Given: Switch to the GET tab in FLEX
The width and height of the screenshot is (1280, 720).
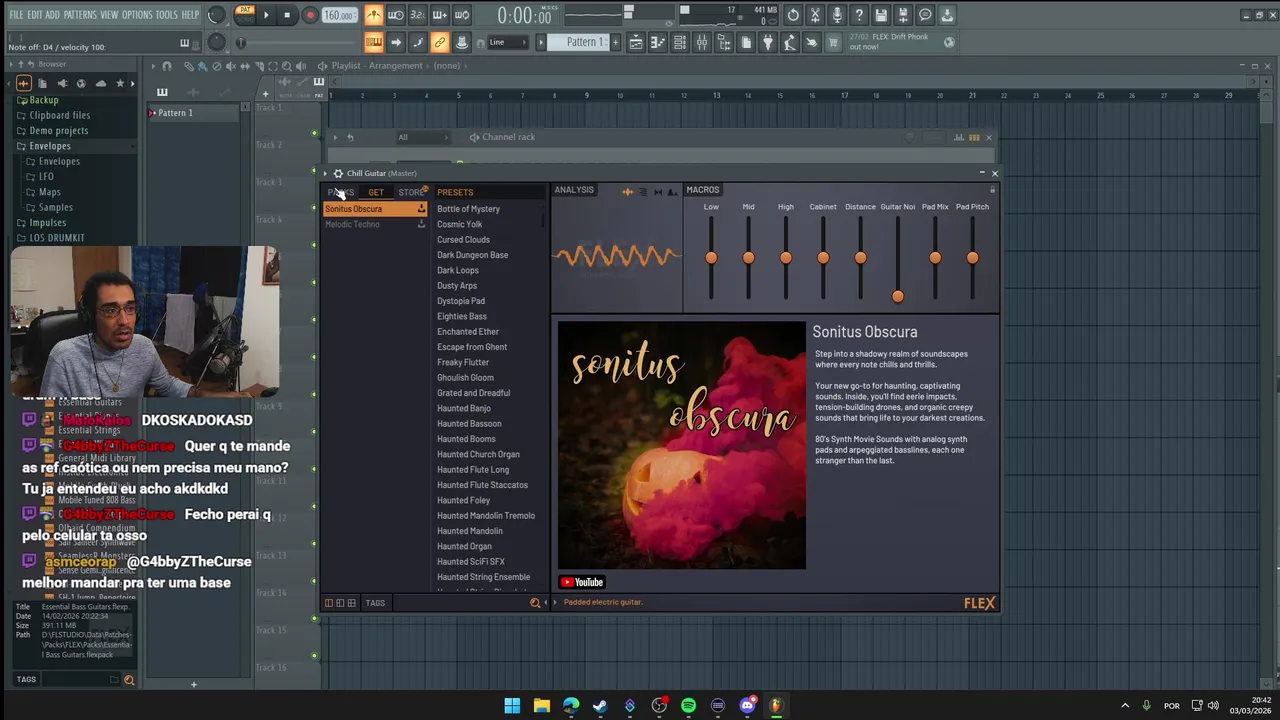Looking at the screenshot, I should (x=376, y=192).
